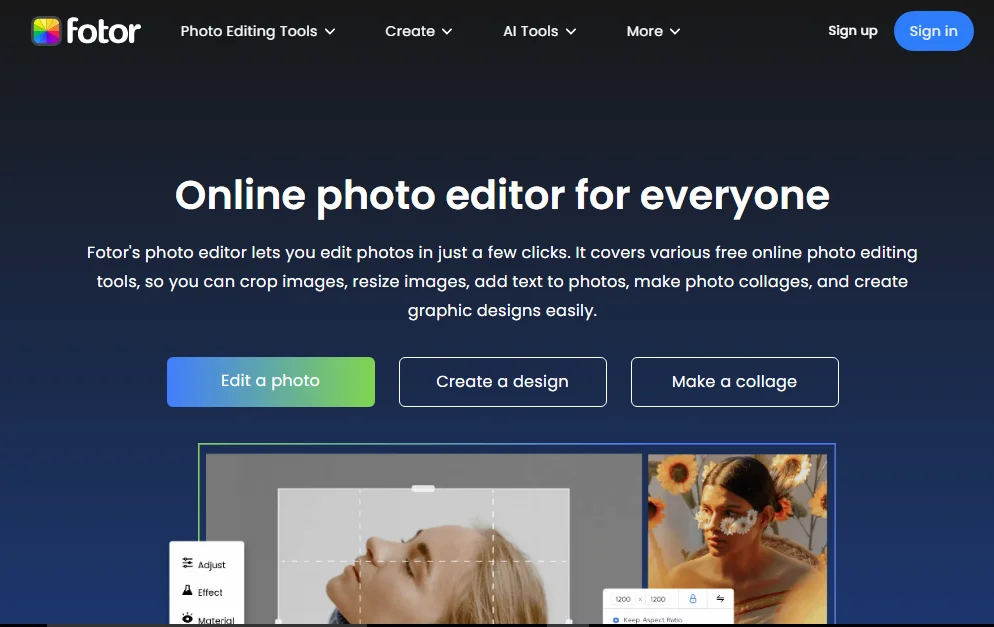Click the sunflower portrait thumbnail
The width and height of the screenshot is (994, 627).
pyautogui.click(x=737, y=539)
